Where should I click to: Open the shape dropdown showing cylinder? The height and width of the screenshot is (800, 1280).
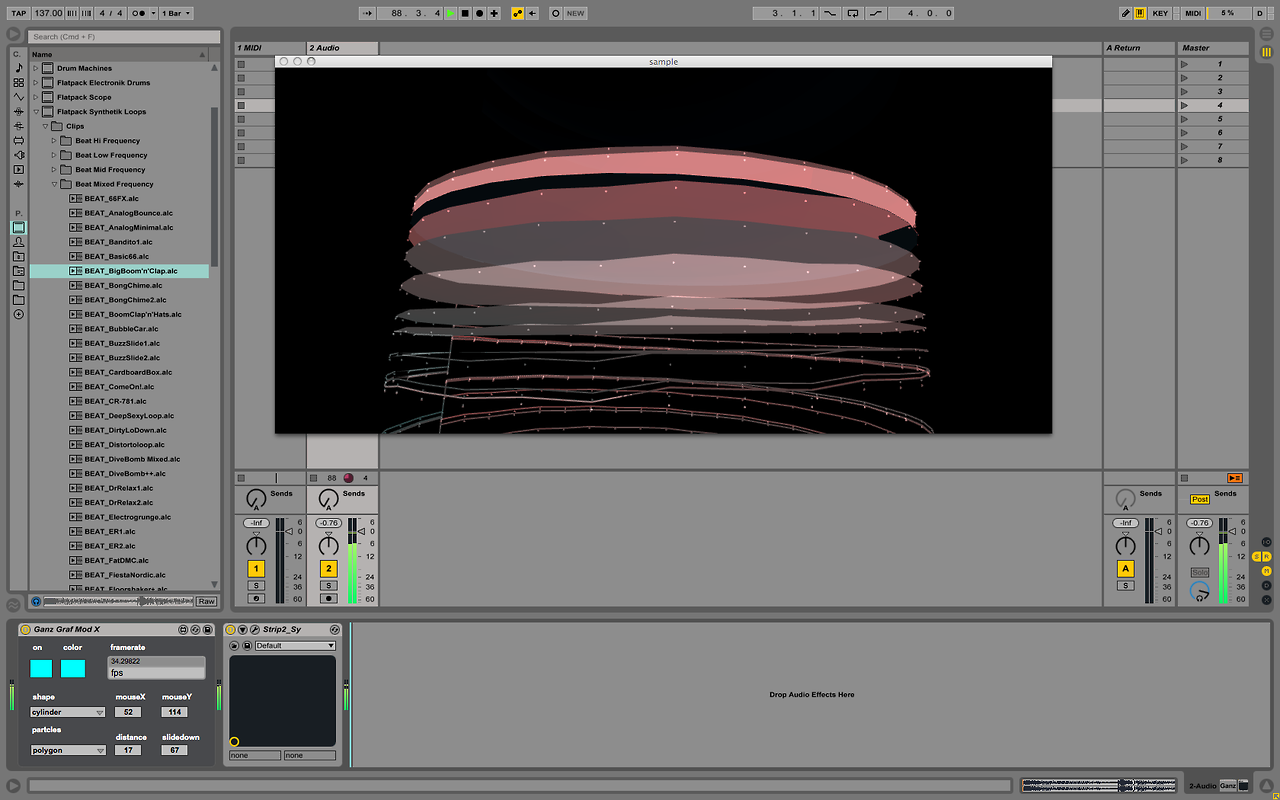tap(65, 711)
